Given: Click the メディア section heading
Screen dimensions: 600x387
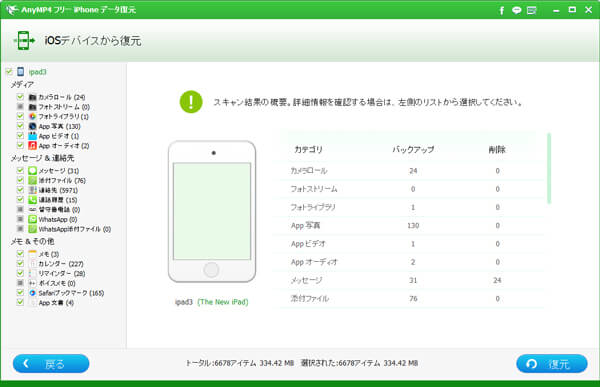Looking at the screenshot, I should click(x=22, y=85).
